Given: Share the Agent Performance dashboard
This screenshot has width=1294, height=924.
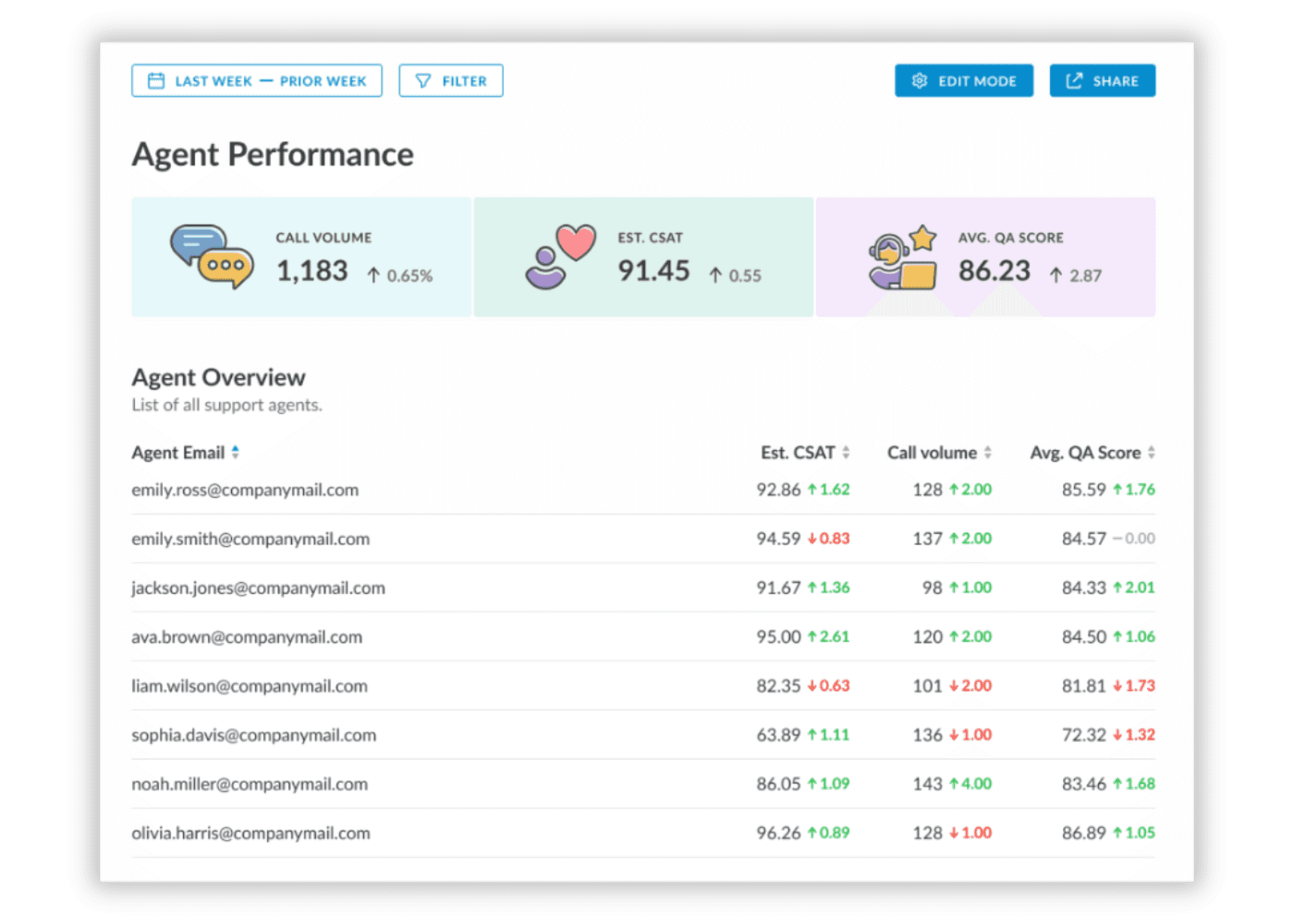Looking at the screenshot, I should point(1103,80).
